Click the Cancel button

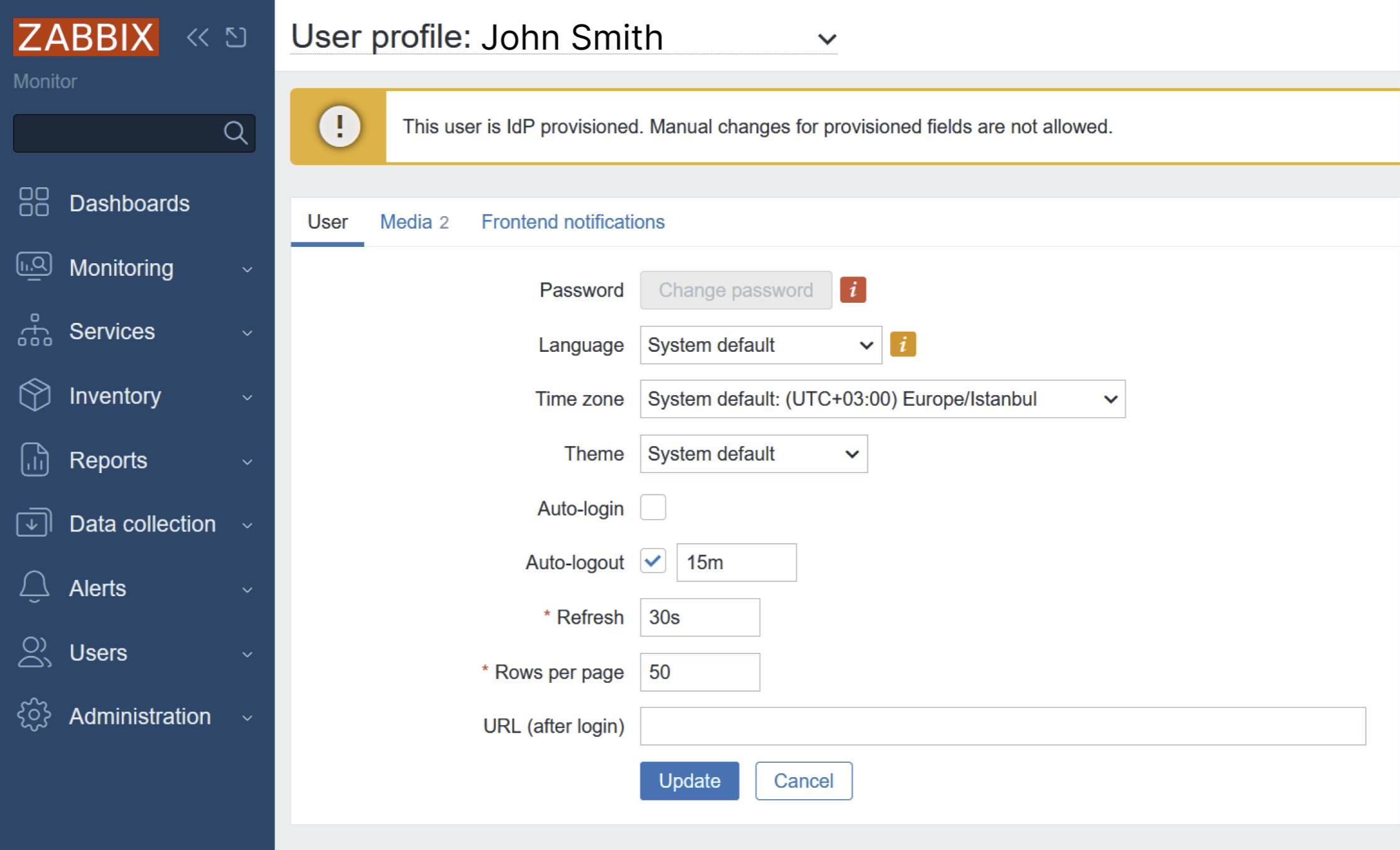[803, 781]
